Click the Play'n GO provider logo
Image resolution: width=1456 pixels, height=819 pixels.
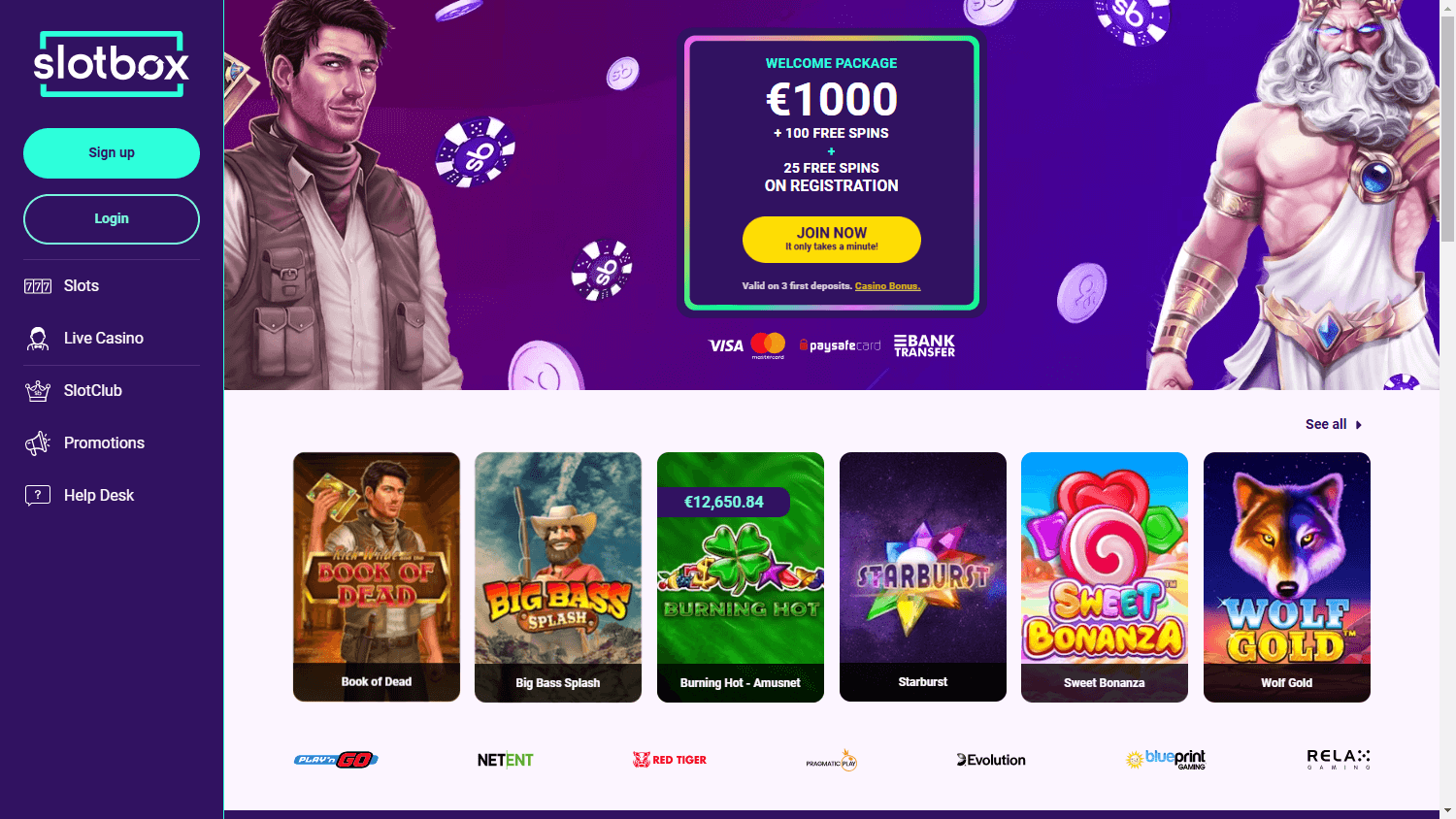pyautogui.click(x=336, y=760)
